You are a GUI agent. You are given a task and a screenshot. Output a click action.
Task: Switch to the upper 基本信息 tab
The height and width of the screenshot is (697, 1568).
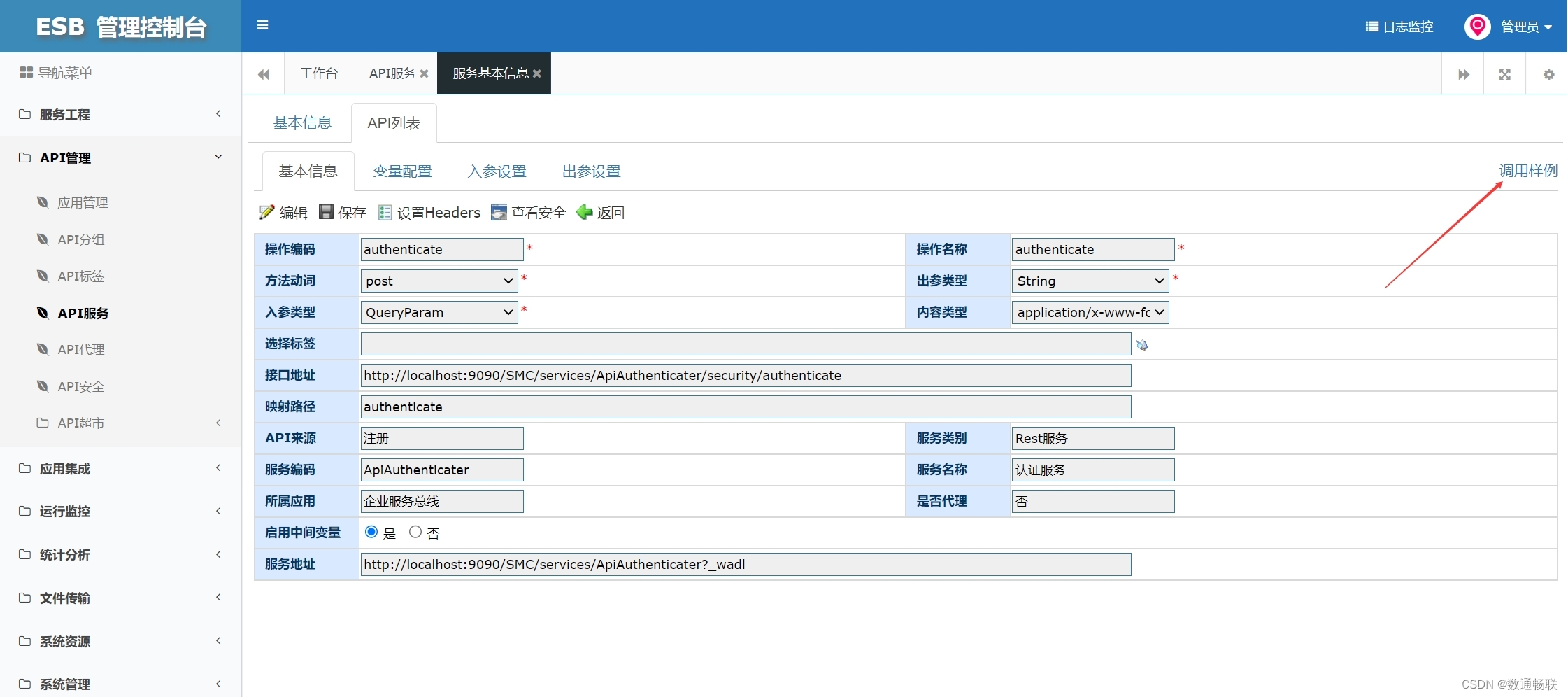(x=302, y=123)
